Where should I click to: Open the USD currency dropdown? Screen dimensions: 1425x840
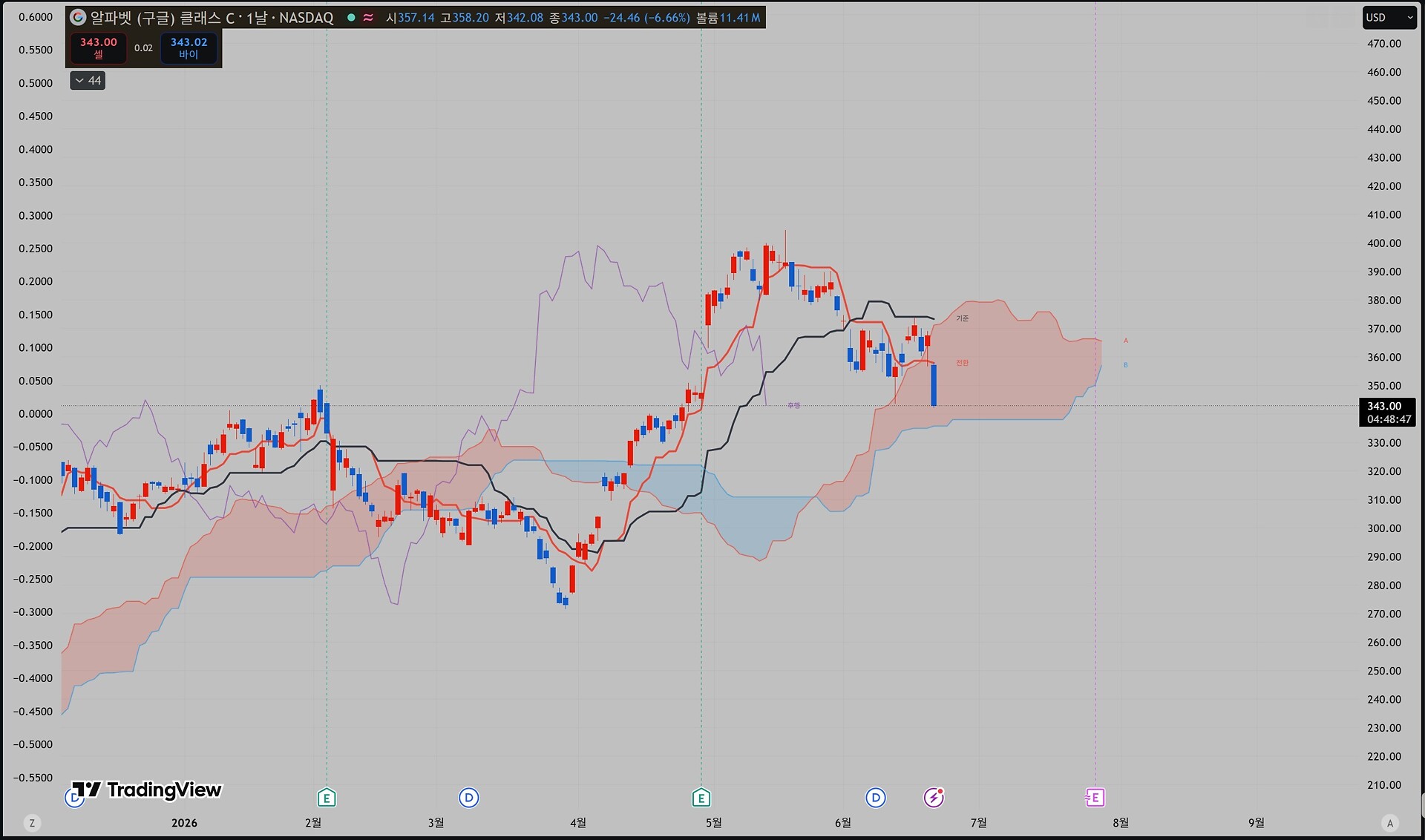click(x=1389, y=17)
